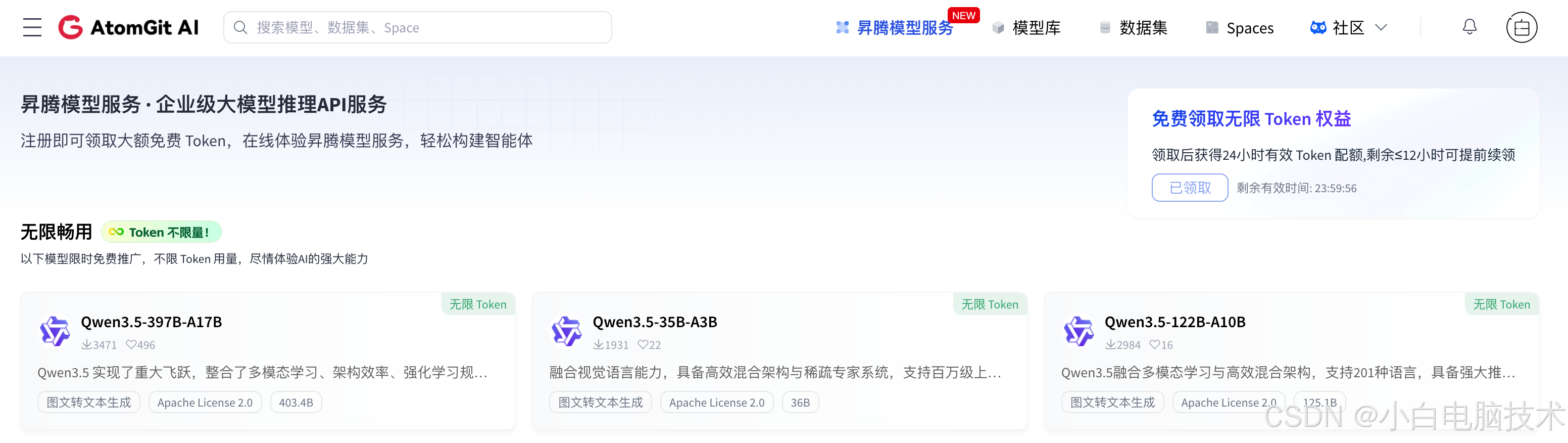Click the NEW badge on 昇腾模型服务
The image size is (1568, 443).
[x=963, y=15]
